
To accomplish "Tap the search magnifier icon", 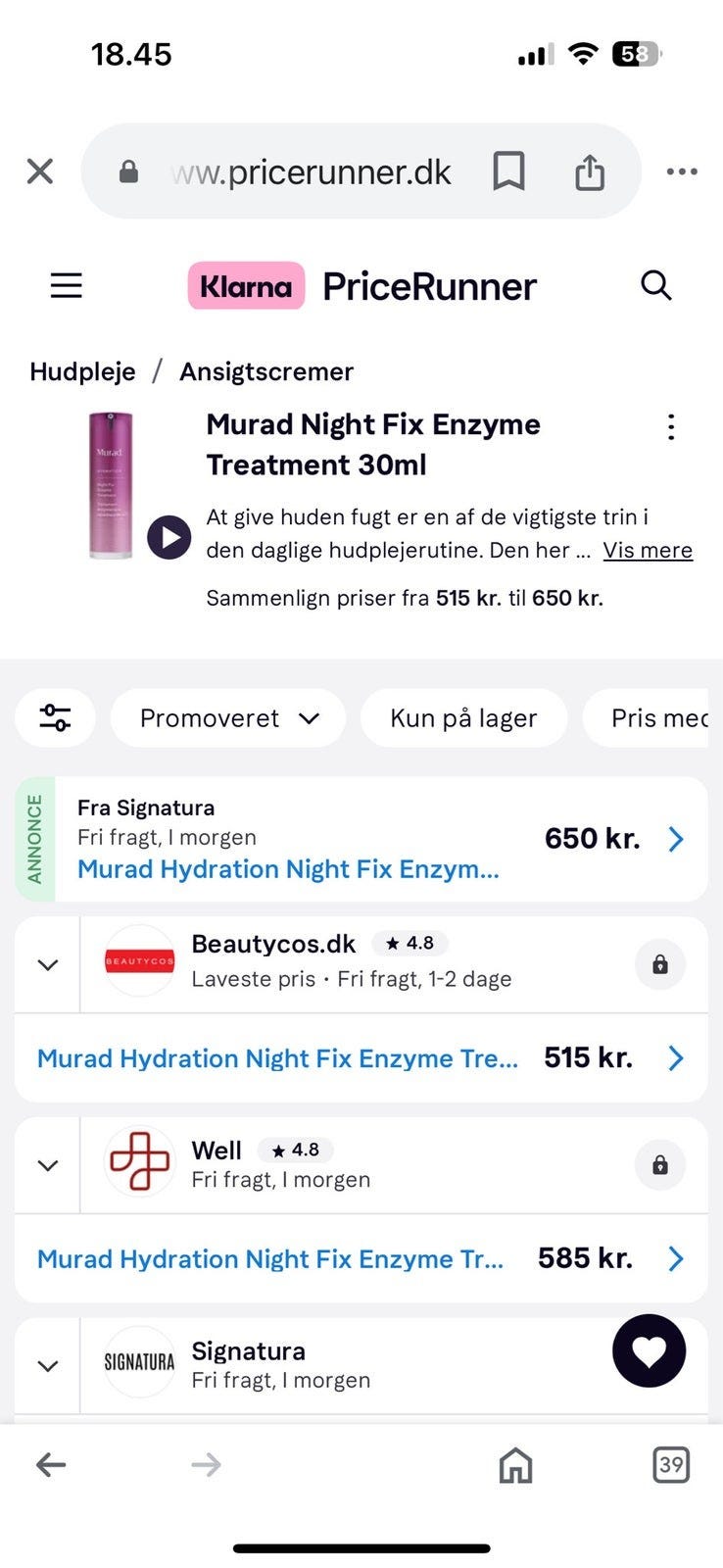I will (x=655, y=286).
